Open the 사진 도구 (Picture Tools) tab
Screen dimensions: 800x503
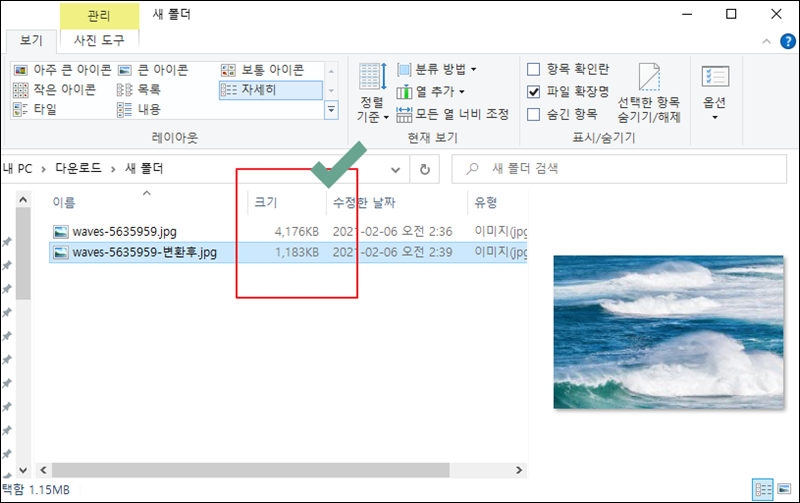coord(99,40)
